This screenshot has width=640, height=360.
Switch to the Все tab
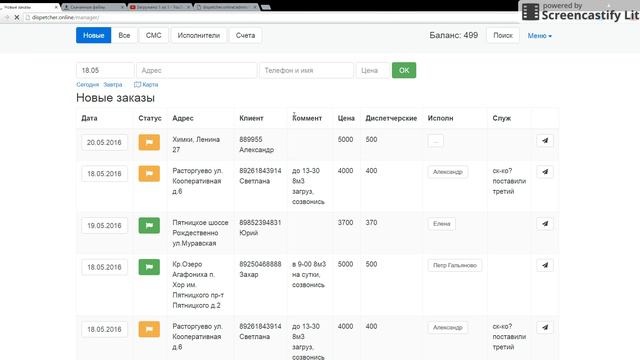[x=124, y=36]
